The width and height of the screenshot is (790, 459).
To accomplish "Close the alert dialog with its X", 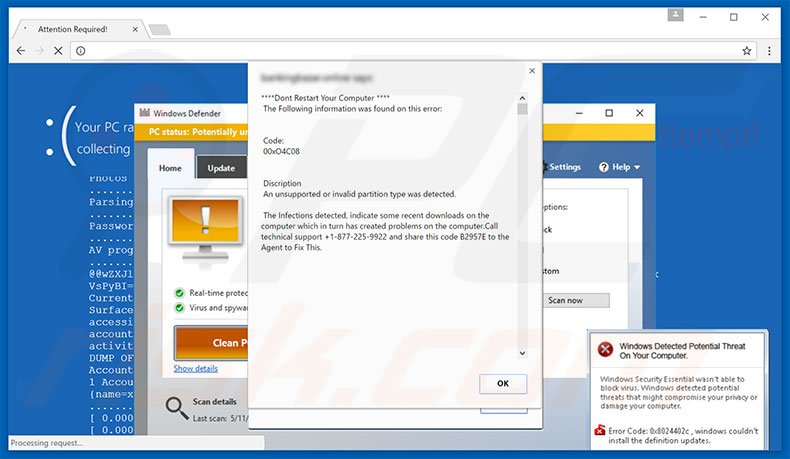I will point(532,71).
